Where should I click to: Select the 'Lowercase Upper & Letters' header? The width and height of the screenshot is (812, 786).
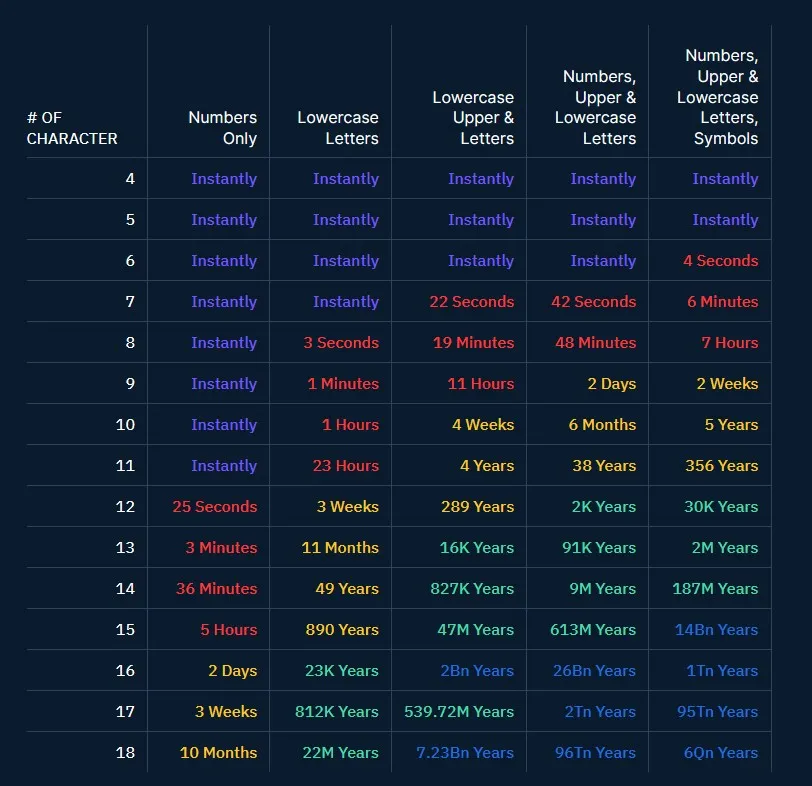(x=473, y=118)
